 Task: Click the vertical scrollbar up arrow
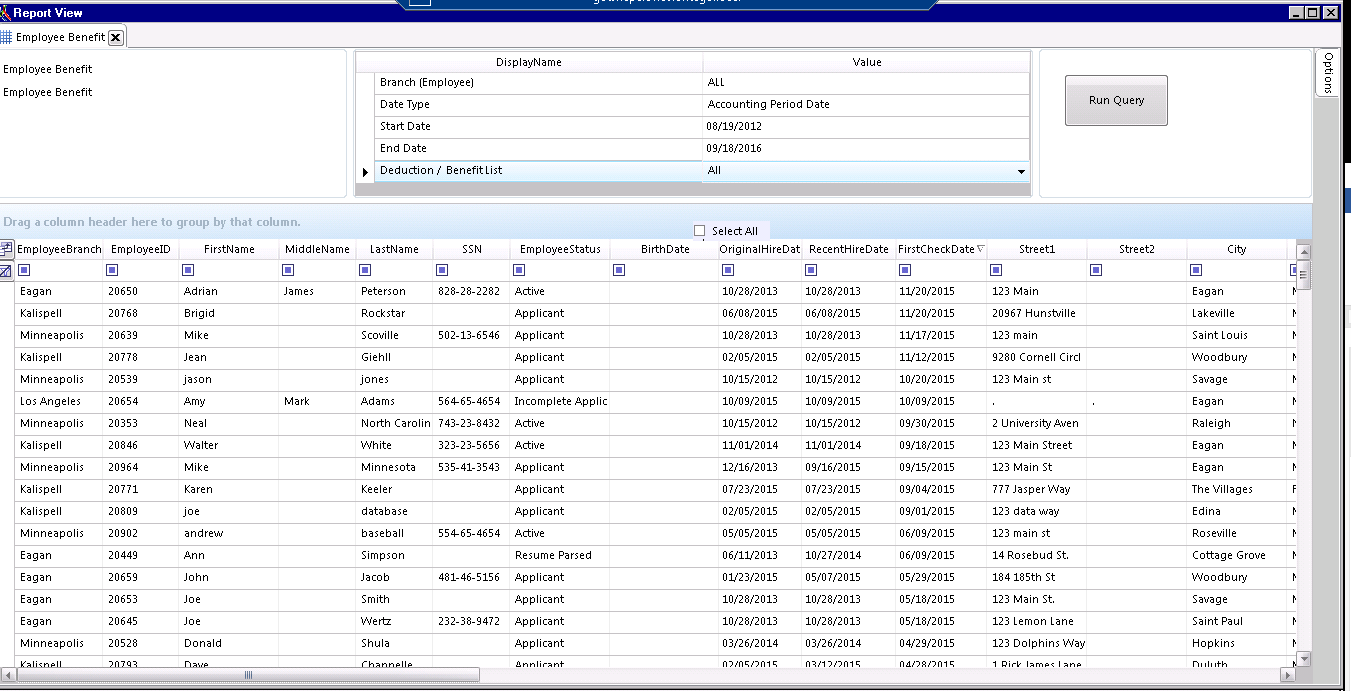pyautogui.click(x=1303, y=251)
